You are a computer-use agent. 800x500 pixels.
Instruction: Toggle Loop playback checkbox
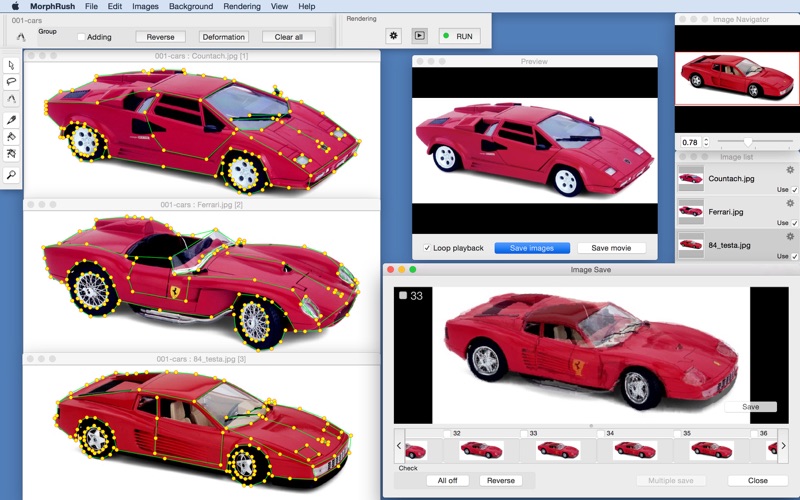[x=427, y=248]
